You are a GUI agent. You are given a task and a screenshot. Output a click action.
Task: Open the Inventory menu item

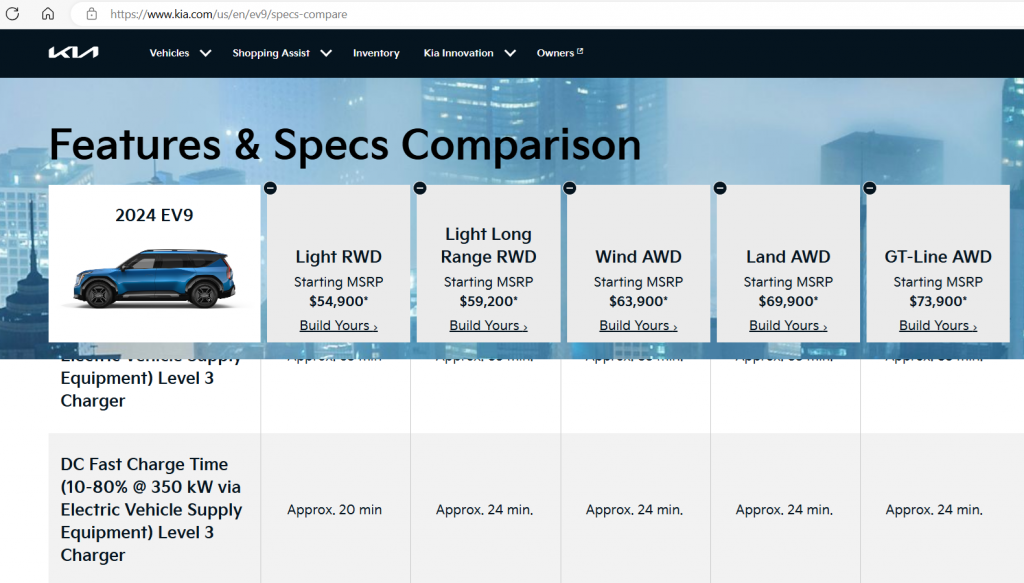376,53
